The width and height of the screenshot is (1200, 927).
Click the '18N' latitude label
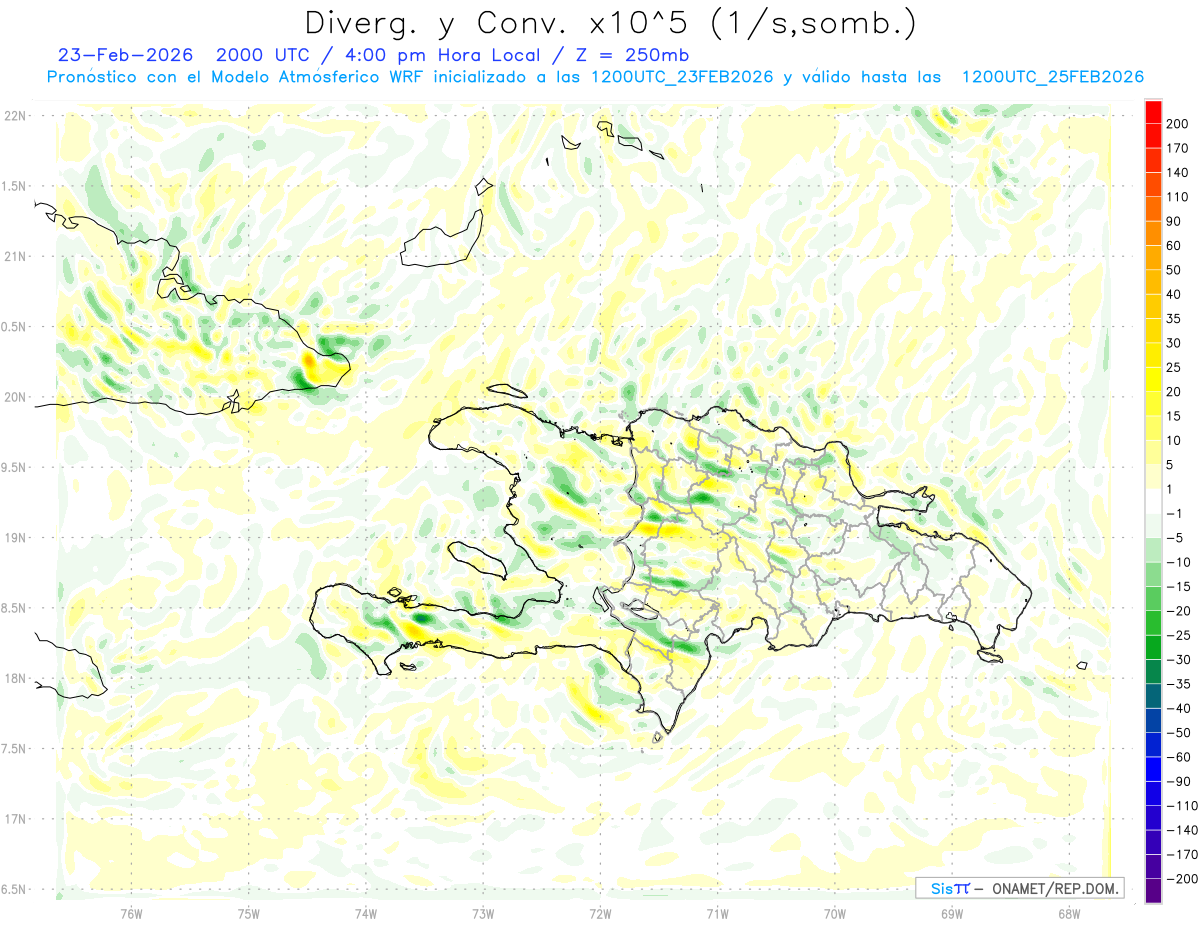tap(16, 678)
